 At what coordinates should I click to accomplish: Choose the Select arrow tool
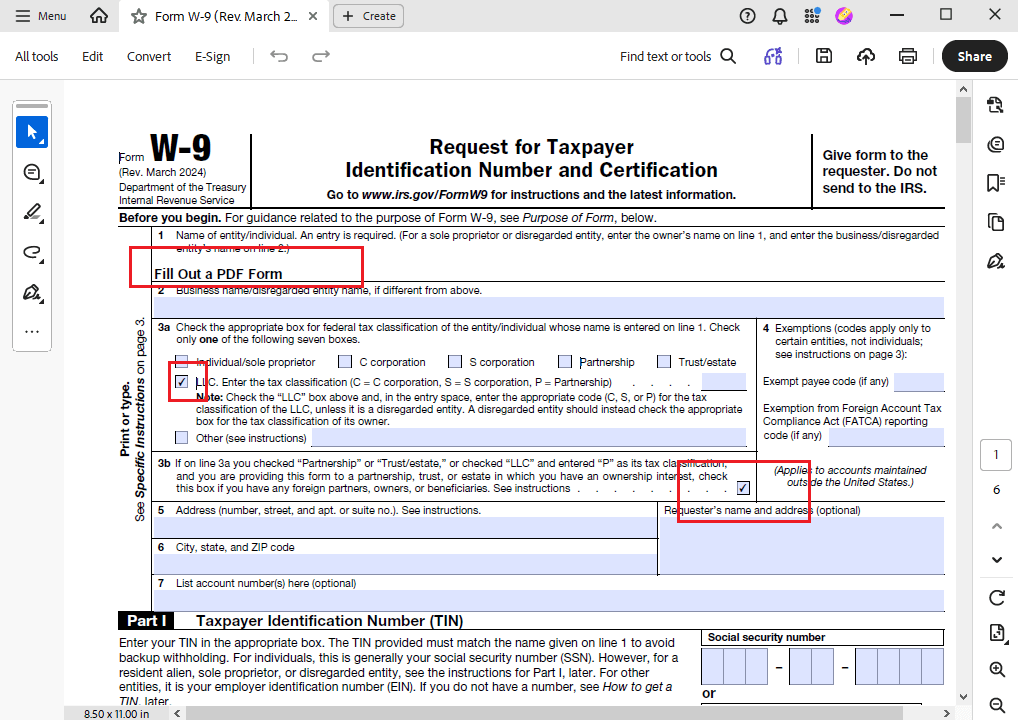32,132
